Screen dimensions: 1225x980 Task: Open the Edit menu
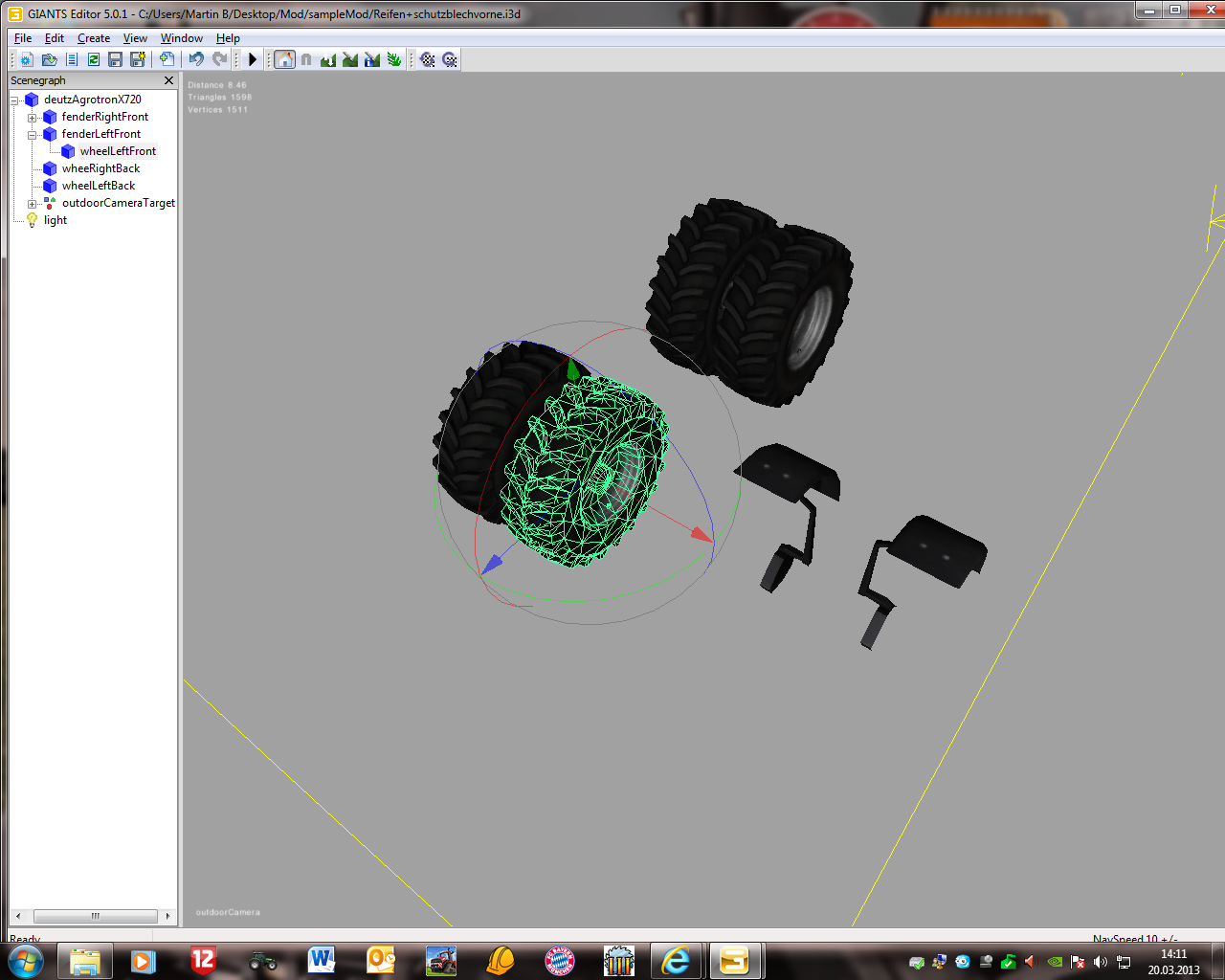tap(55, 38)
